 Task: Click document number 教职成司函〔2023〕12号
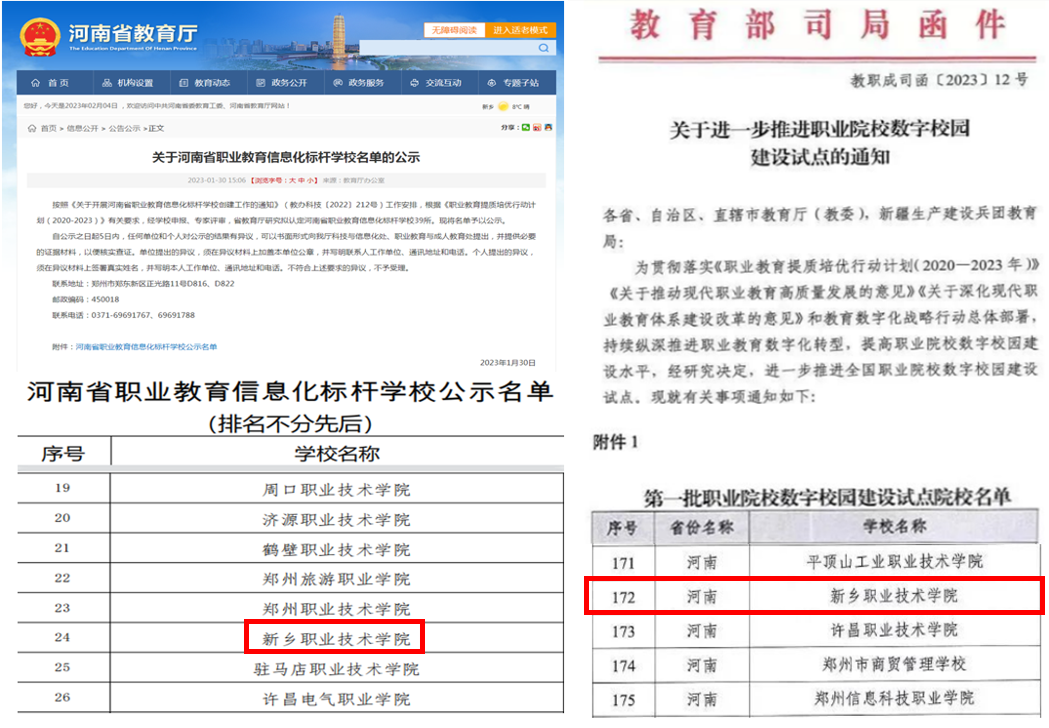pos(939,80)
